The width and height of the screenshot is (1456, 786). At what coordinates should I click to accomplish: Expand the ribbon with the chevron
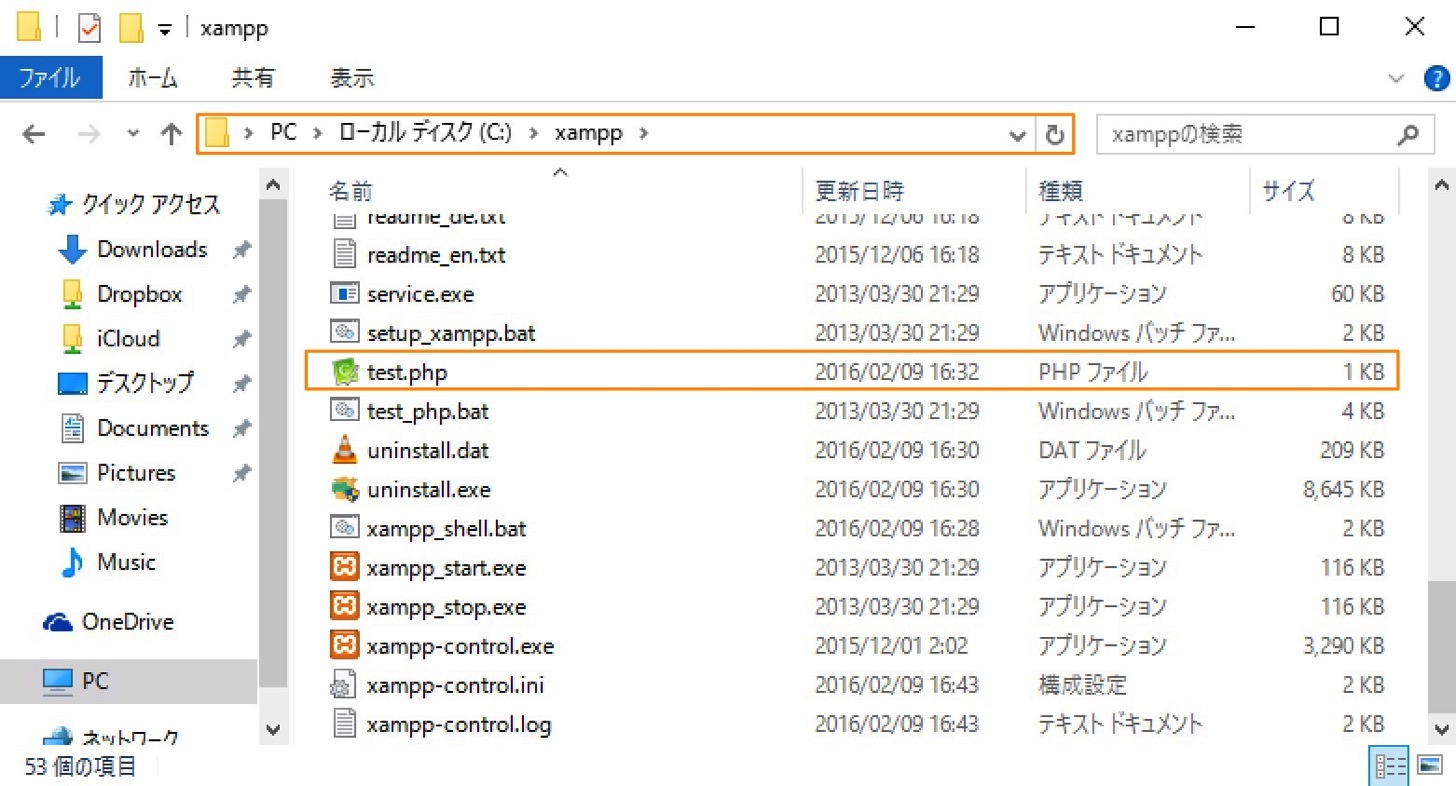tap(1397, 78)
